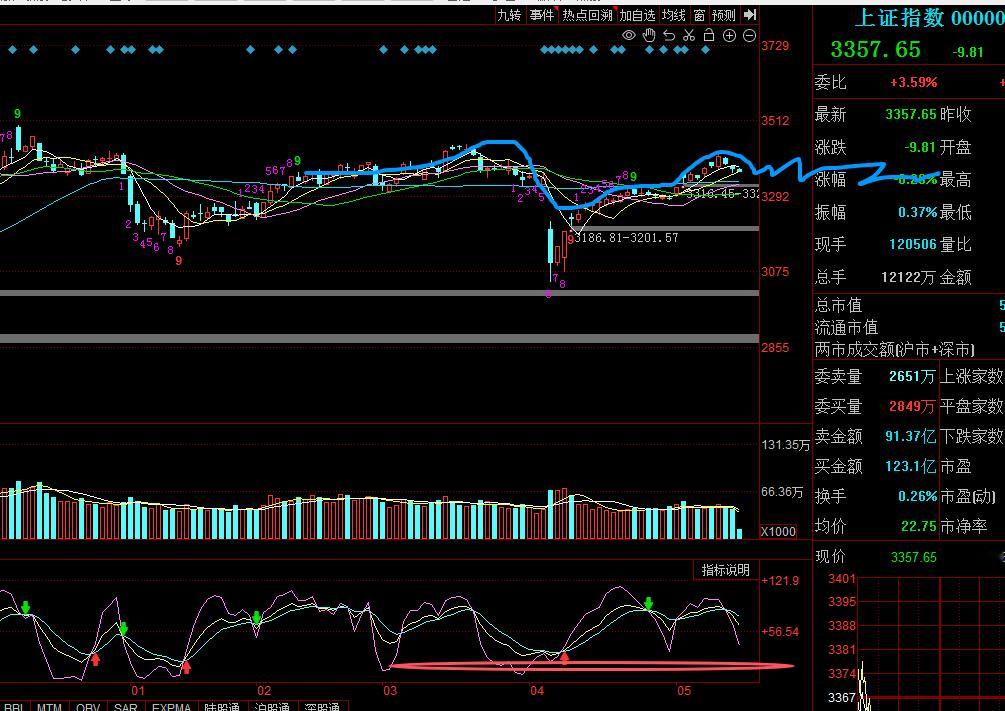The width and height of the screenshot is (1005, 711).
Task: Switch to the BBI indicator tab
Action: (x=13, y=707)
